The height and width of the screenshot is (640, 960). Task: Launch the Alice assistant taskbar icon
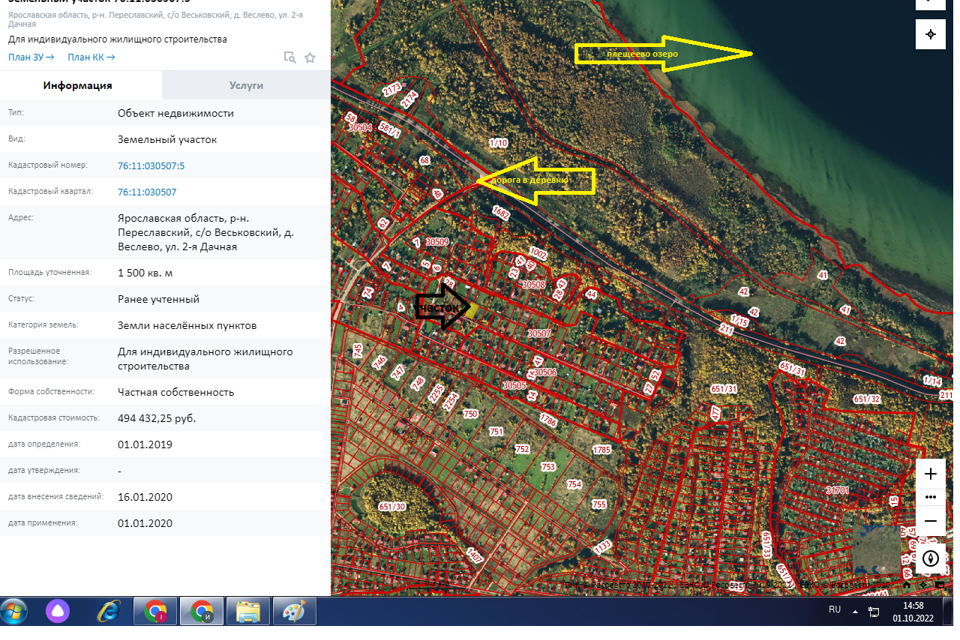point(59,610)
